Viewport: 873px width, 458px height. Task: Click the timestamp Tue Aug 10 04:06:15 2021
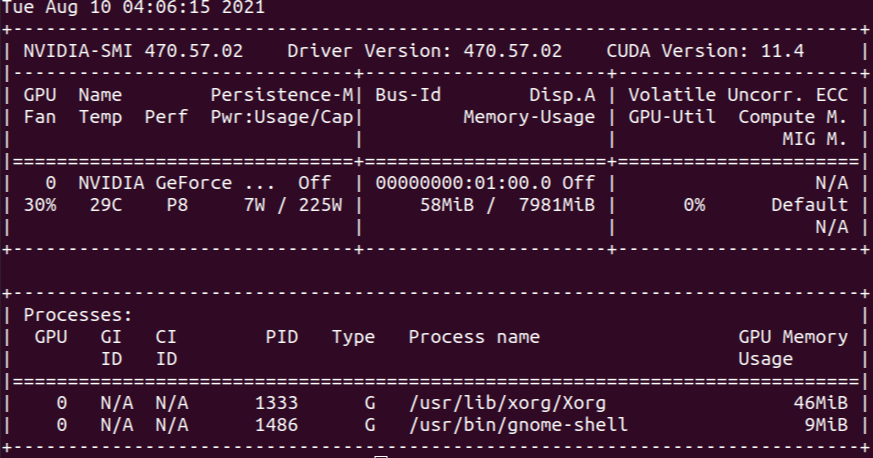point(133,7)
